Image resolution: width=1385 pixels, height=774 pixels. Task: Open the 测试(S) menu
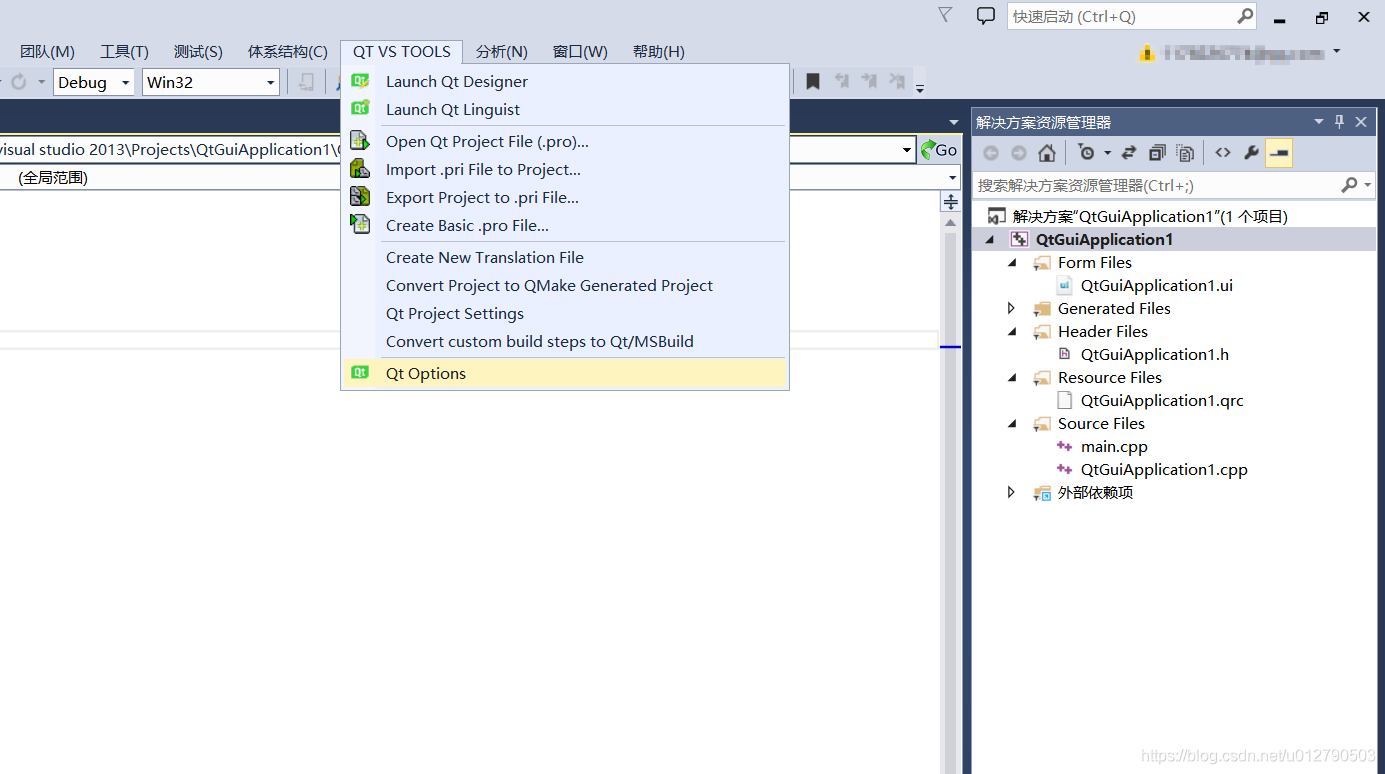pos(198,52)
